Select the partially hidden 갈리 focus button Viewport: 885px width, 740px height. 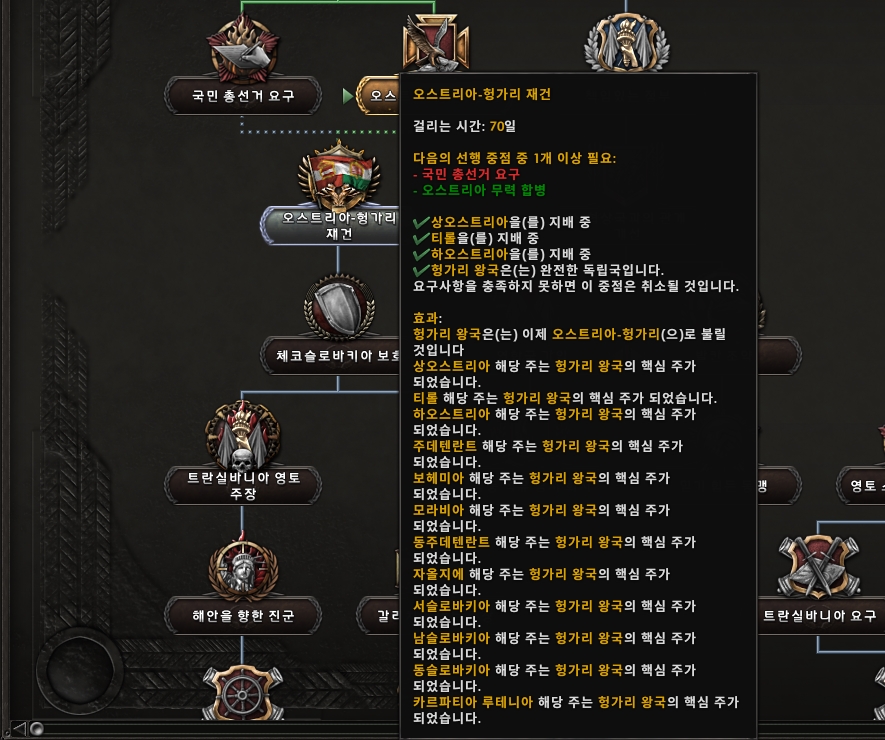click(379, 615)
